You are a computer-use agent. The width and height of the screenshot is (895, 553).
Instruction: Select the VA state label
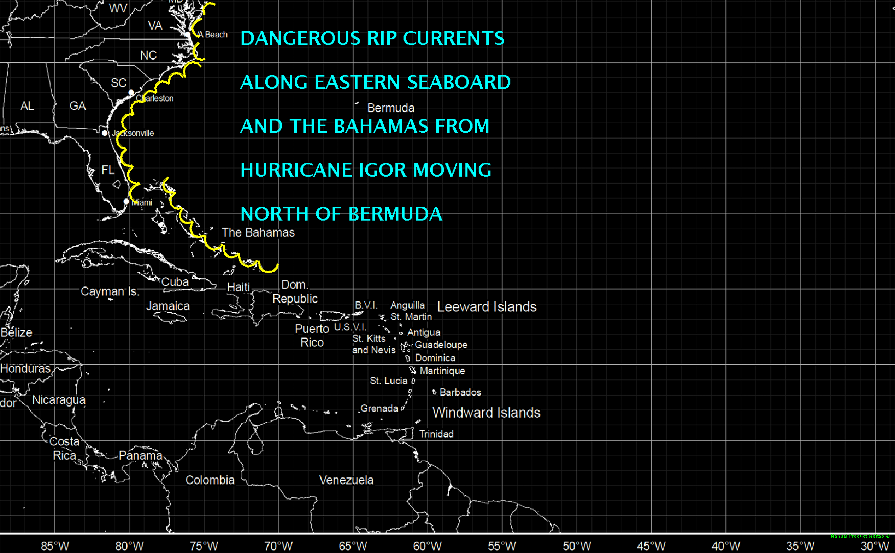[155, 25]
